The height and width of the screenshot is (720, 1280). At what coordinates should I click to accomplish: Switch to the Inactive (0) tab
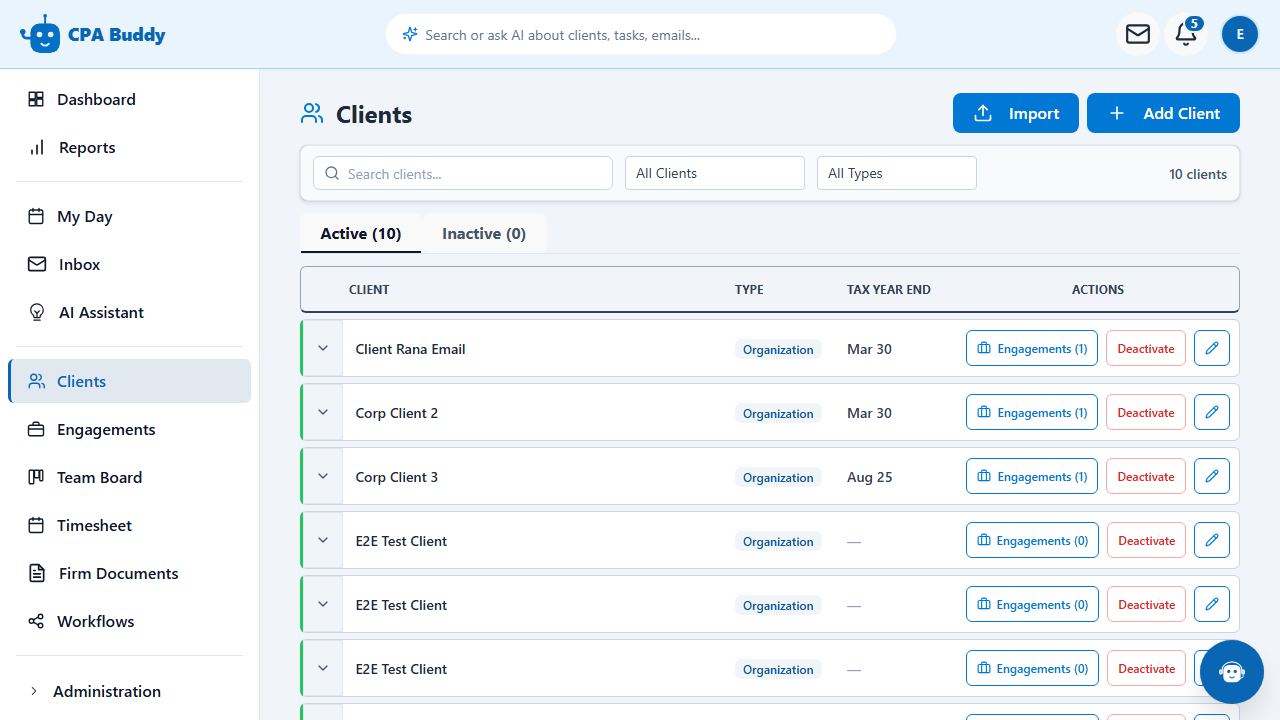(x=484, y=233)
